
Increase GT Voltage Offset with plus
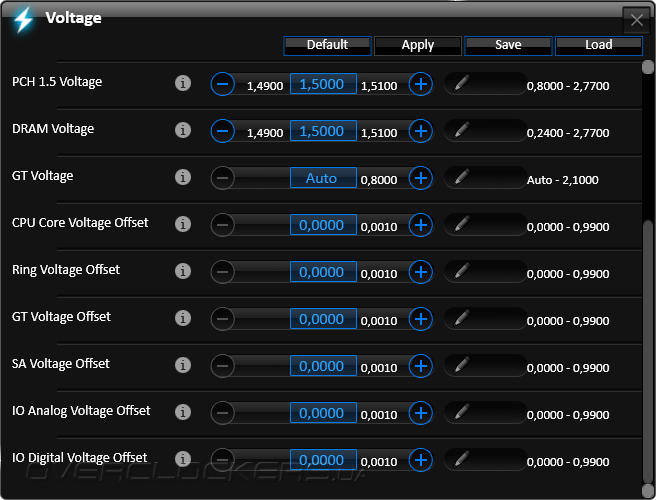pyautogui.click(x=421, y=319)
